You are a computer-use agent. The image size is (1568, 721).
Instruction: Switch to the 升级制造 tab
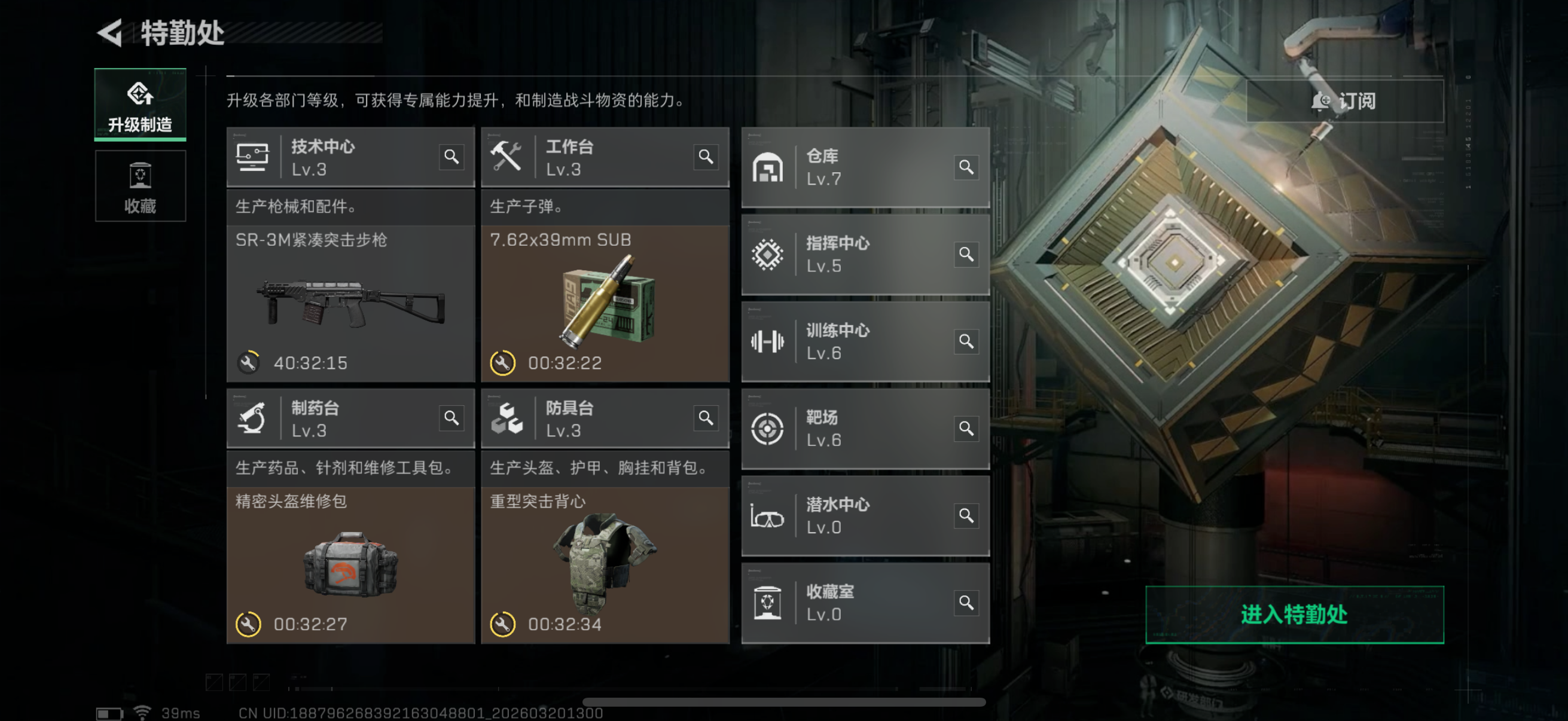coord(140,105)
